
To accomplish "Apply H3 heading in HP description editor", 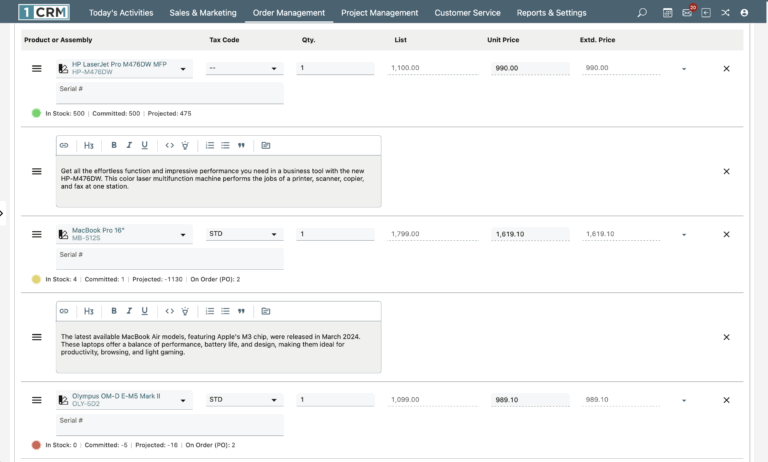I will click(89, 145).
